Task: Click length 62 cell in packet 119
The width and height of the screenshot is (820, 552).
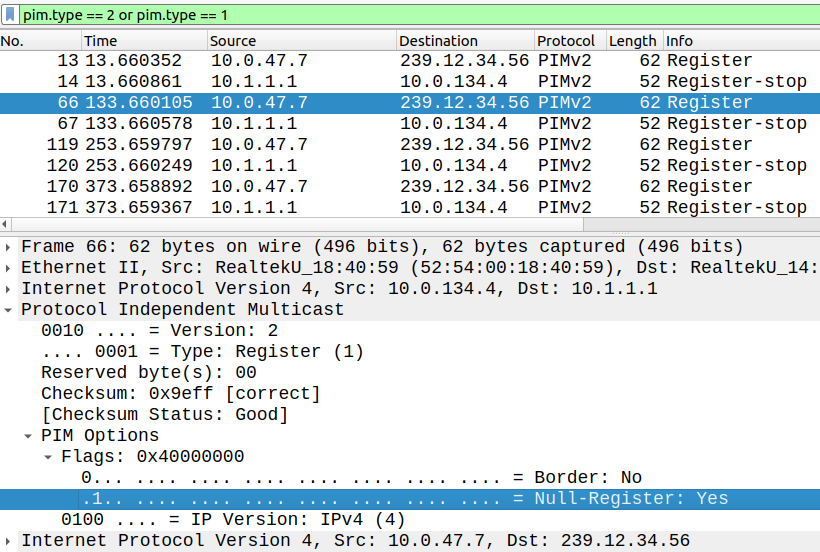Action: click(650, 144)
